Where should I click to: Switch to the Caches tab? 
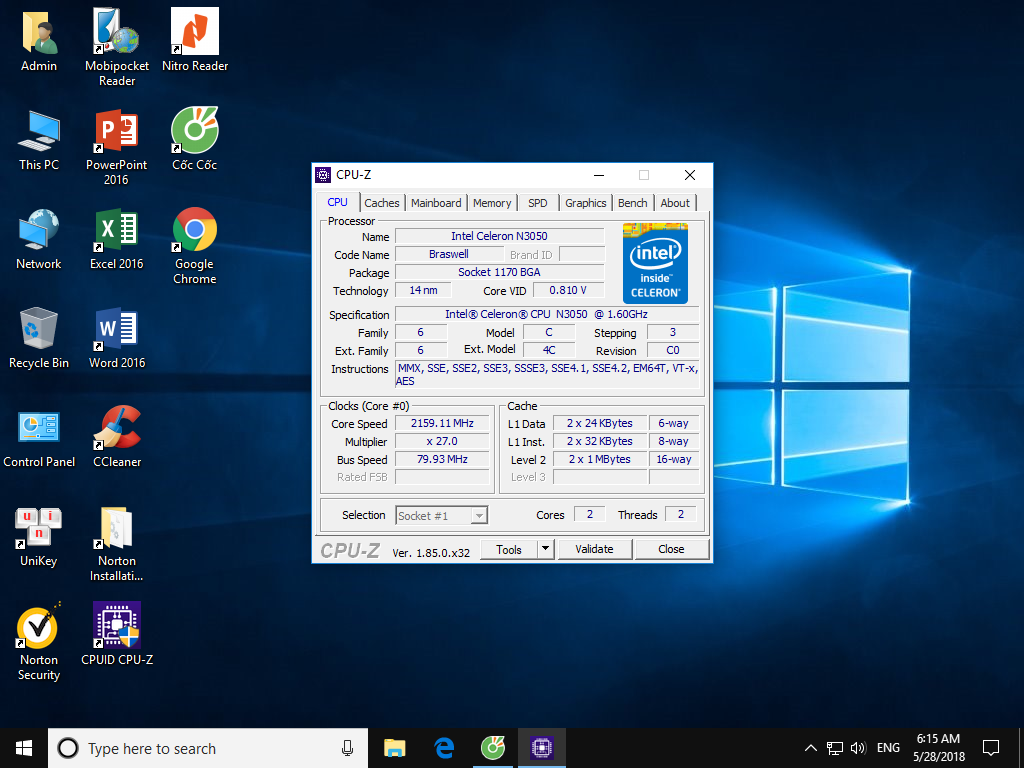[382, 203]
